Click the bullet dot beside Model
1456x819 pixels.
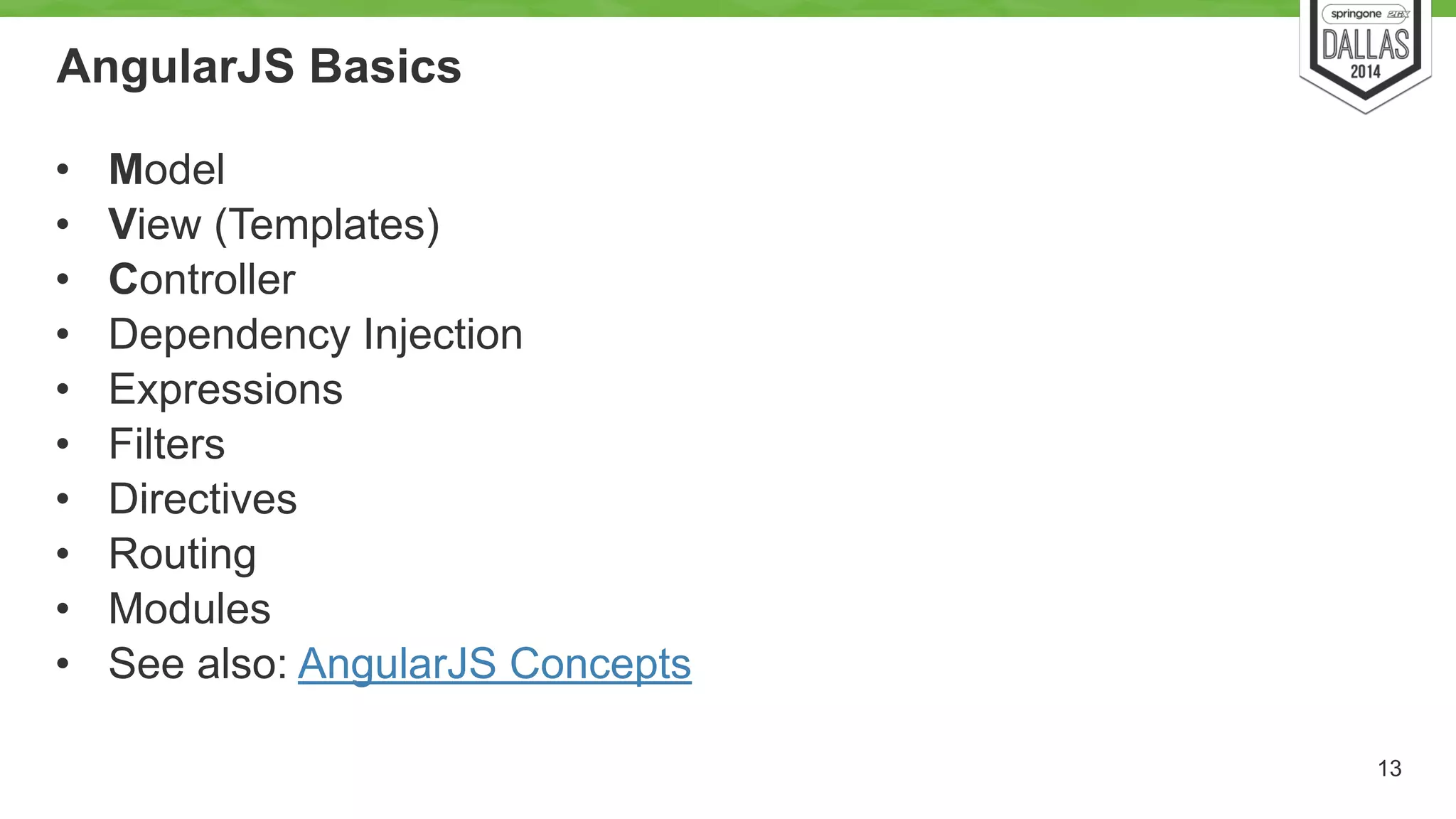pos(63,170)
